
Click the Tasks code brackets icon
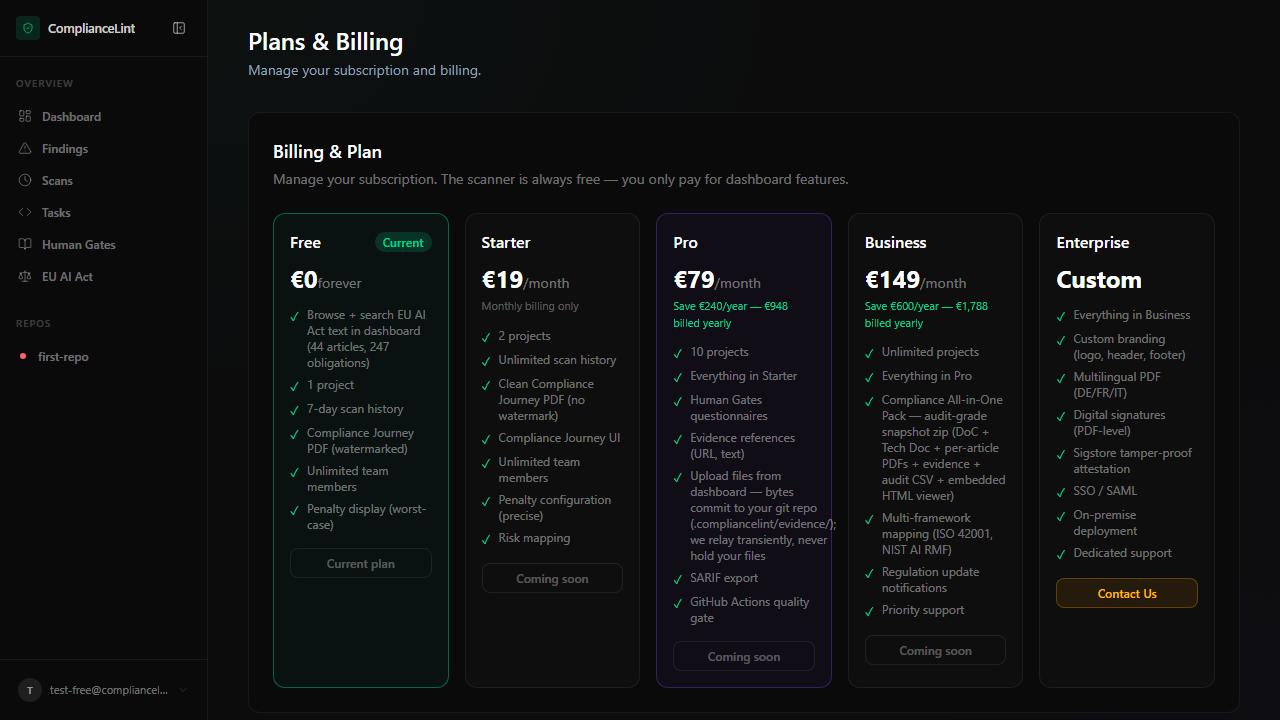(x=25, y=213)
